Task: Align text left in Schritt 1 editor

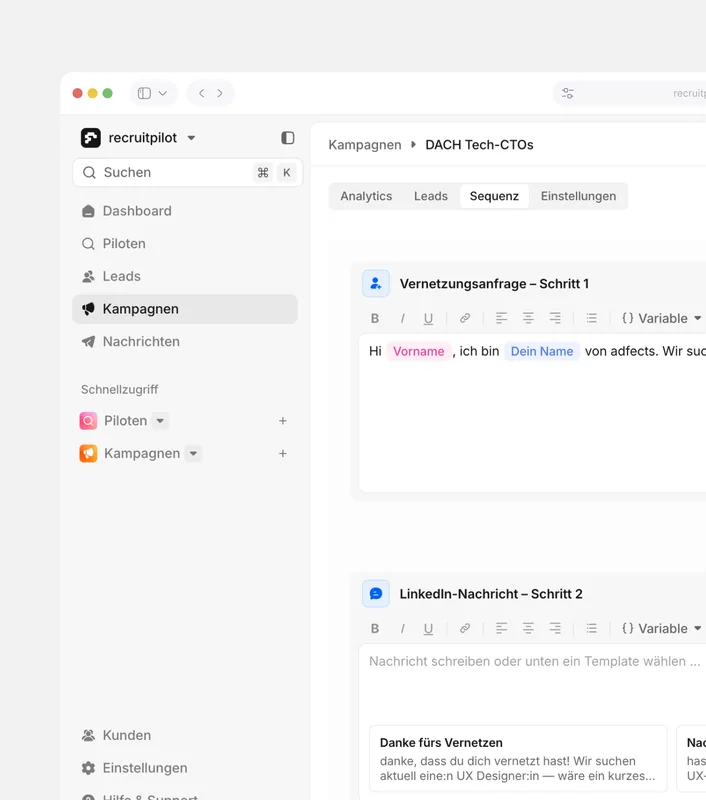Action: [501, 318]
